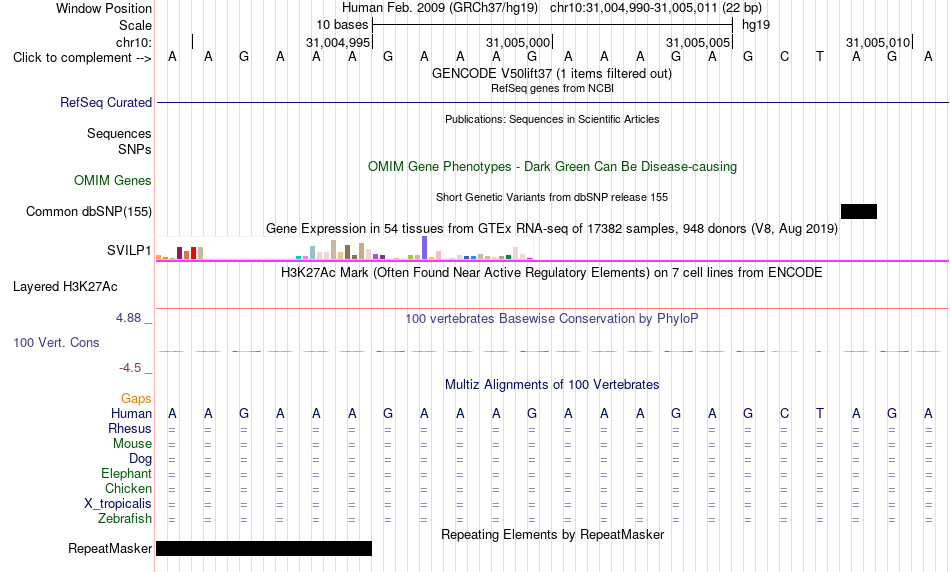Screen dimensions: 950x572
Task: Click the T base in the top sequence row
Action: (820, 56)
